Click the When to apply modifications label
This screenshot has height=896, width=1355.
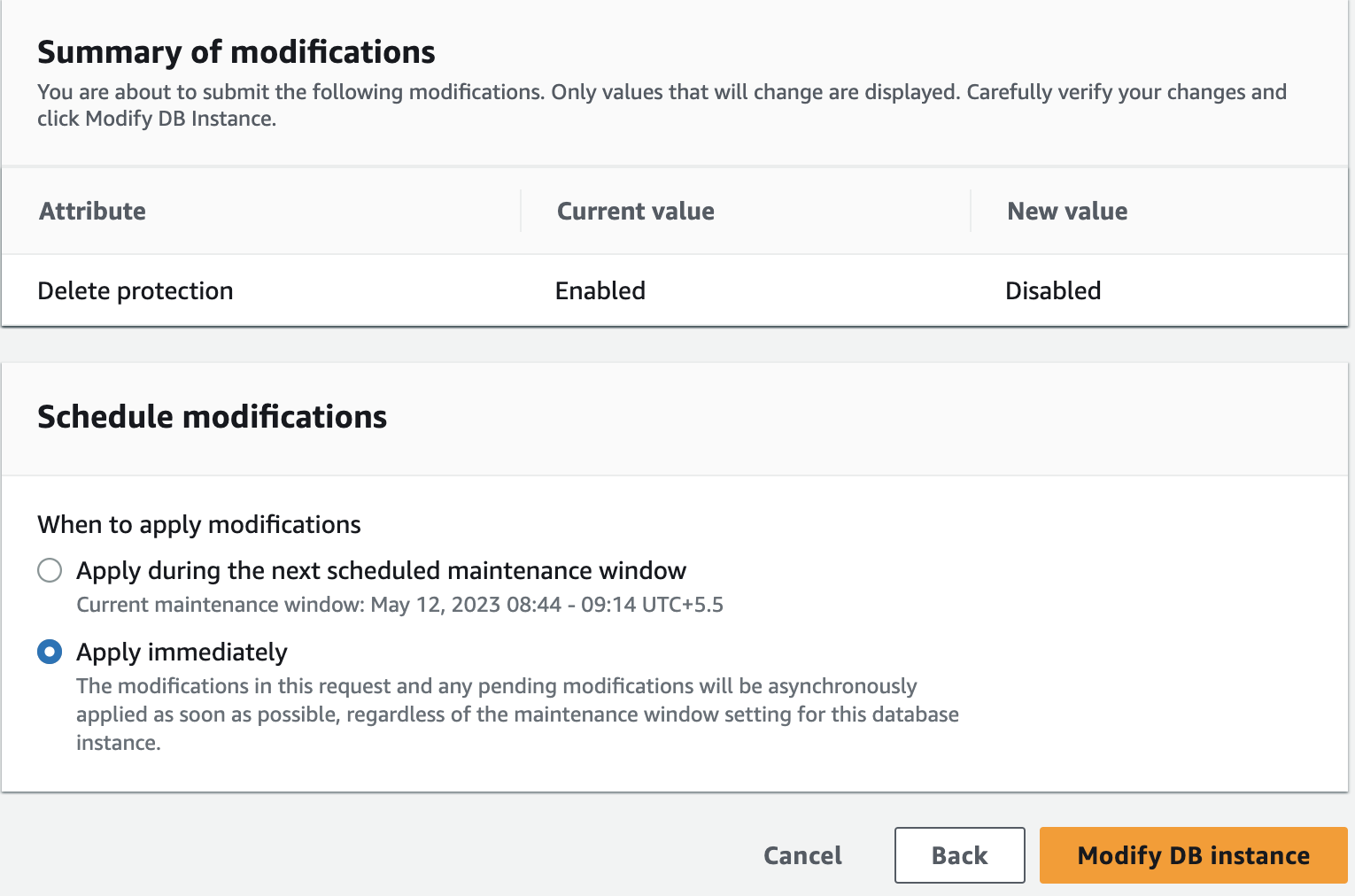199,525
